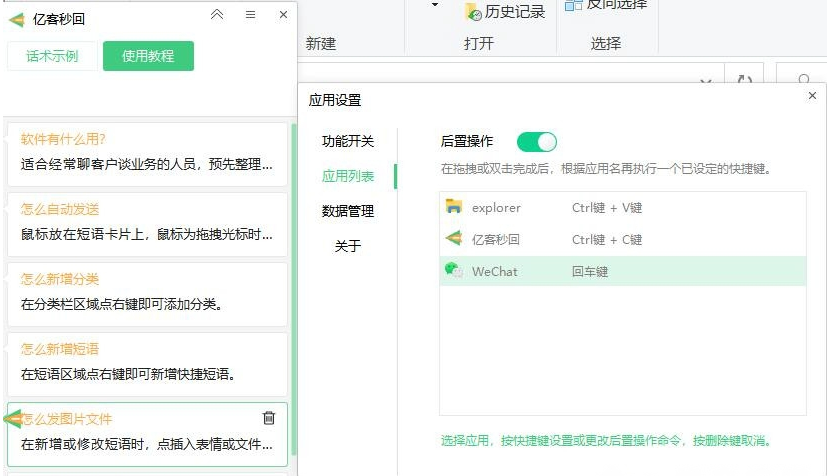Close the 应用设置 dialog

click(812, 96)
